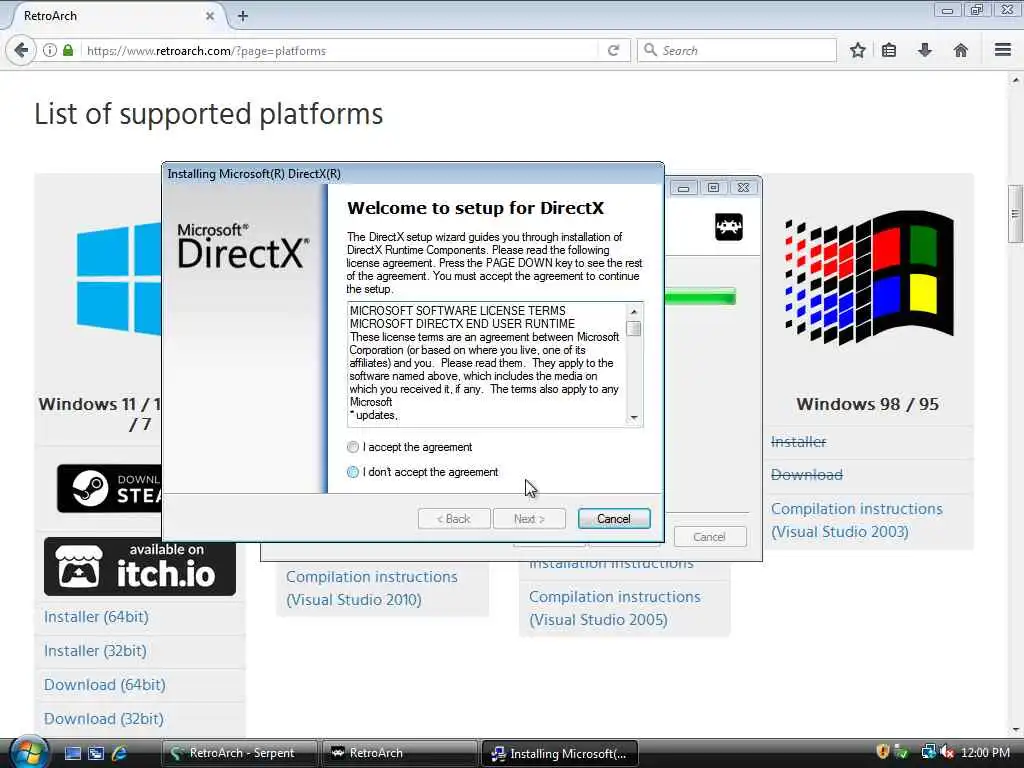1024x768 pixels.
Task: Open the browser hamburger menu
Action: pos(1003,50)
